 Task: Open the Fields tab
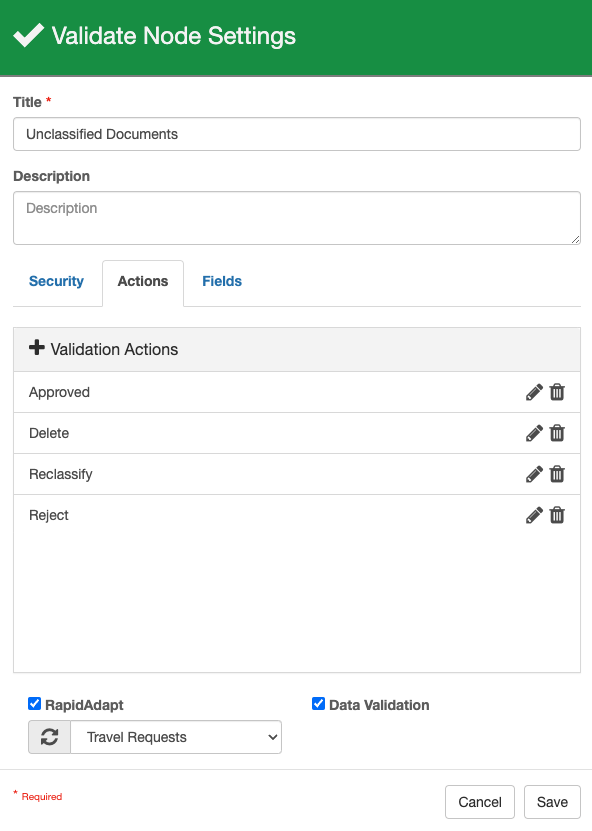pos(222,281)
